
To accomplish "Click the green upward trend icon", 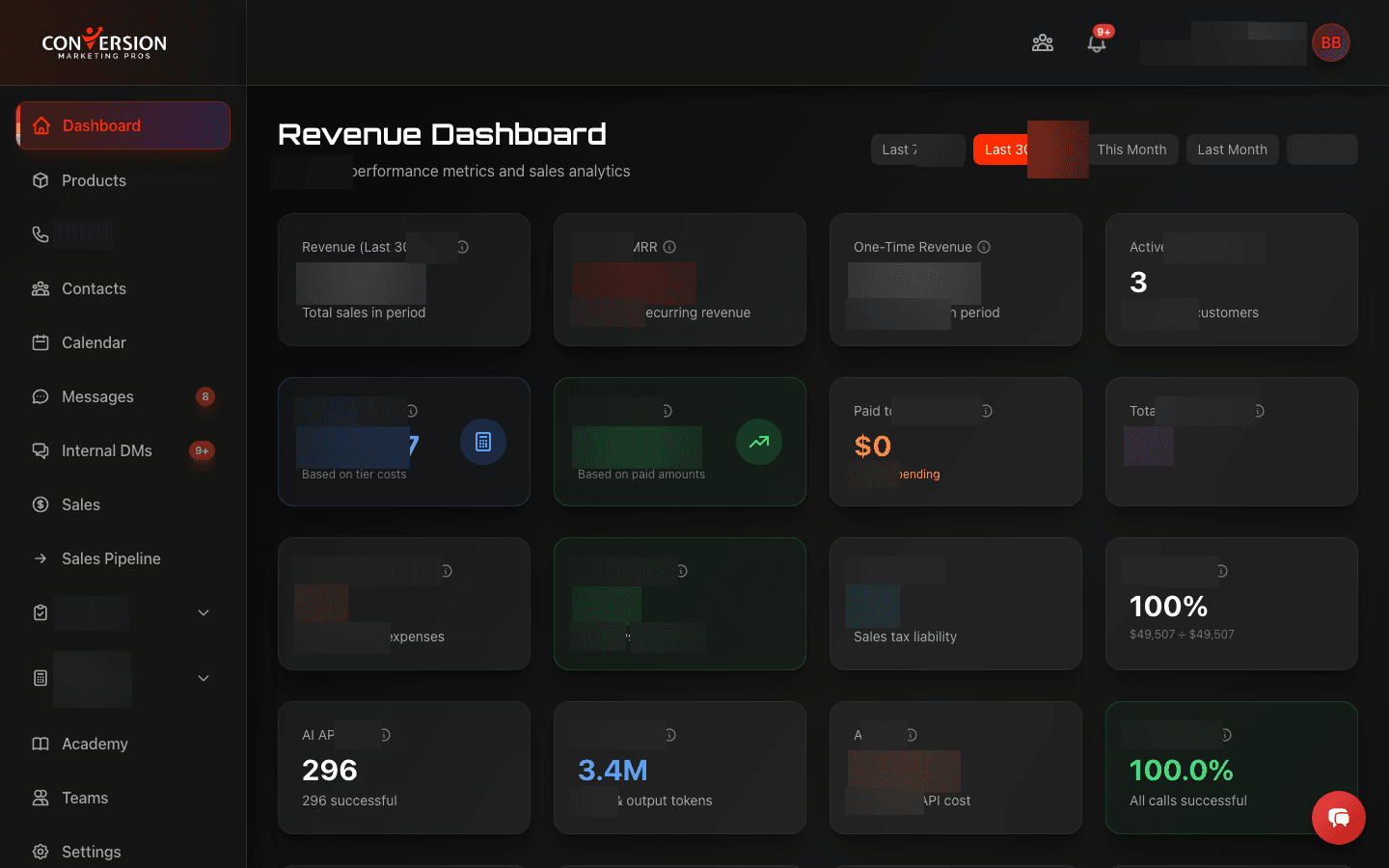I will click(x=759, y=442).
